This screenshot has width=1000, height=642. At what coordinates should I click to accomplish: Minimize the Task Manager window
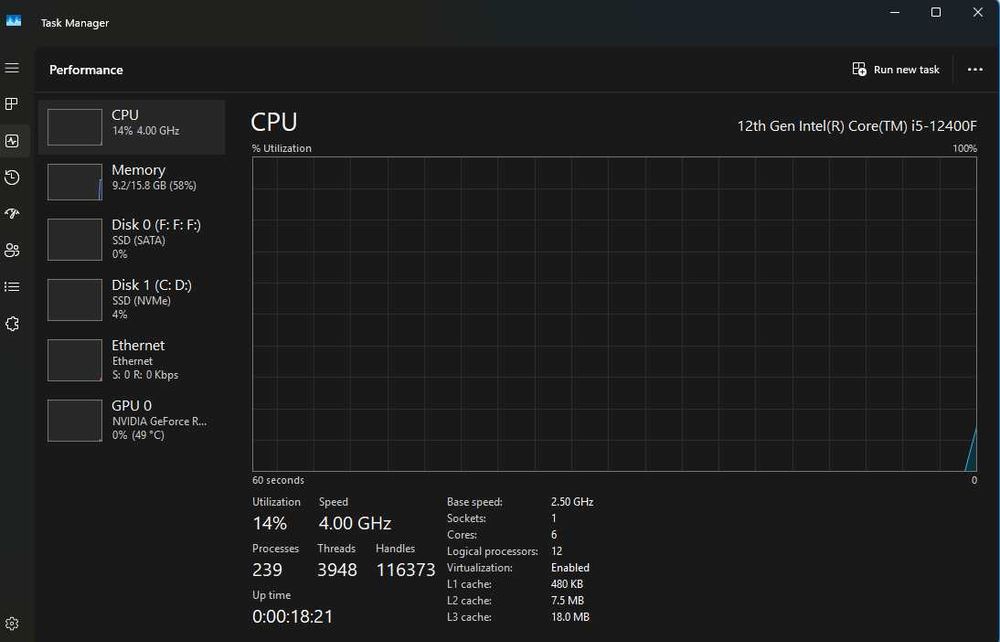[895, 12]
